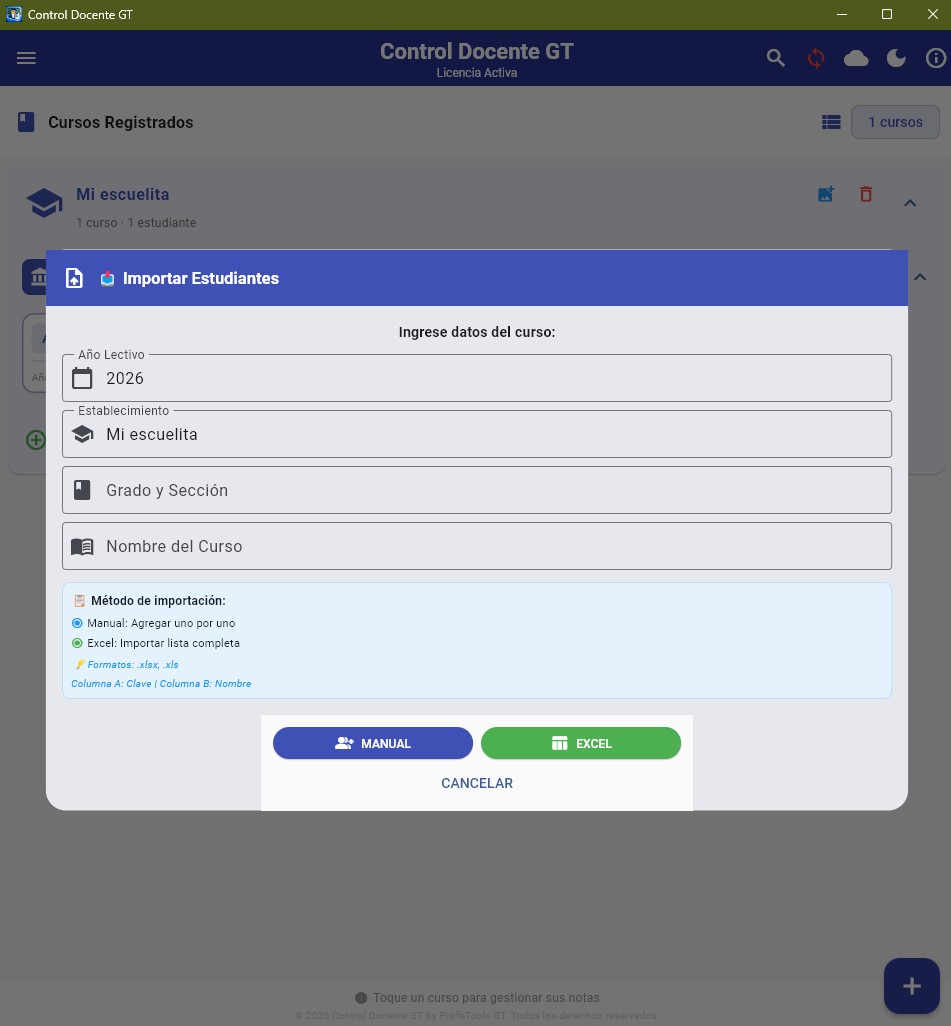Click the Importar Estudiantes title
This screenshot has width=951, height=1026.
coord(201,278)
